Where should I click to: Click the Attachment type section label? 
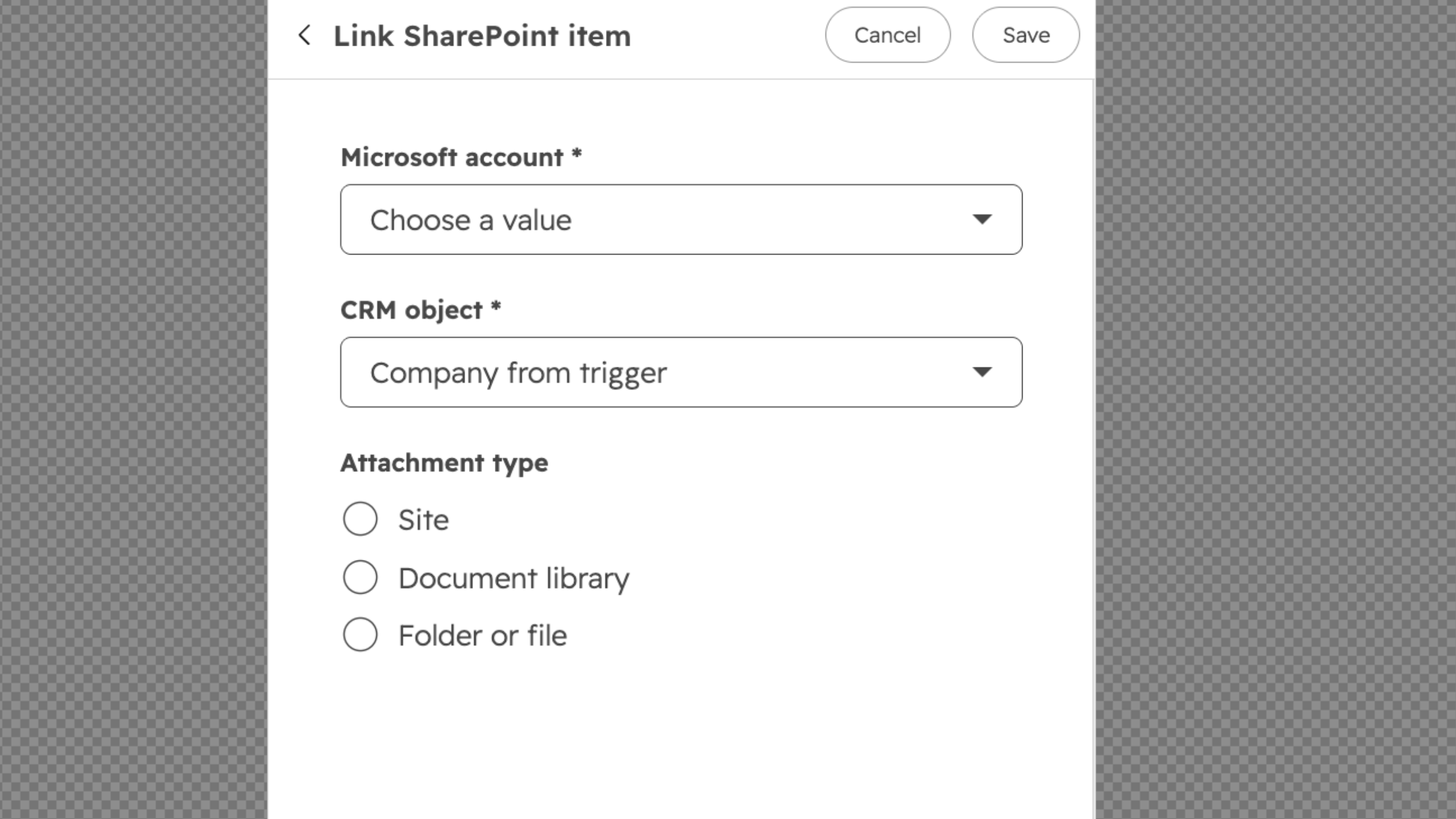[x=444, y=463]
